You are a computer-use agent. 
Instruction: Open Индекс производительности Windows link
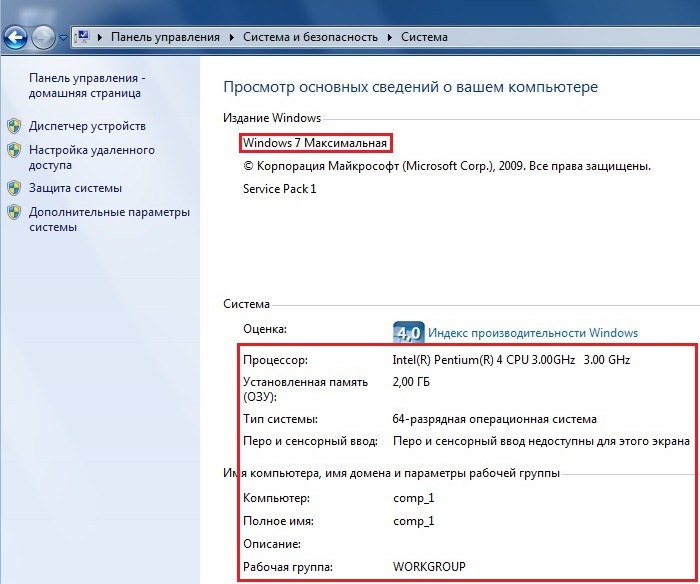tap(533, 333)
